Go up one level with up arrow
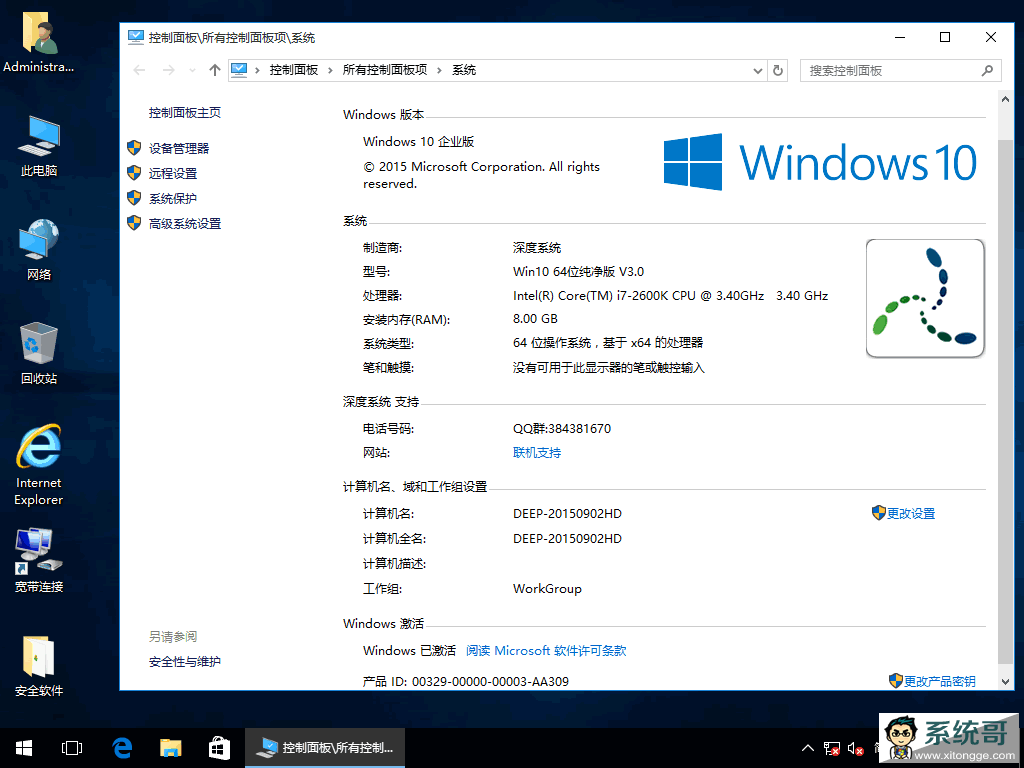1024x768 pixels. point(215,70)
